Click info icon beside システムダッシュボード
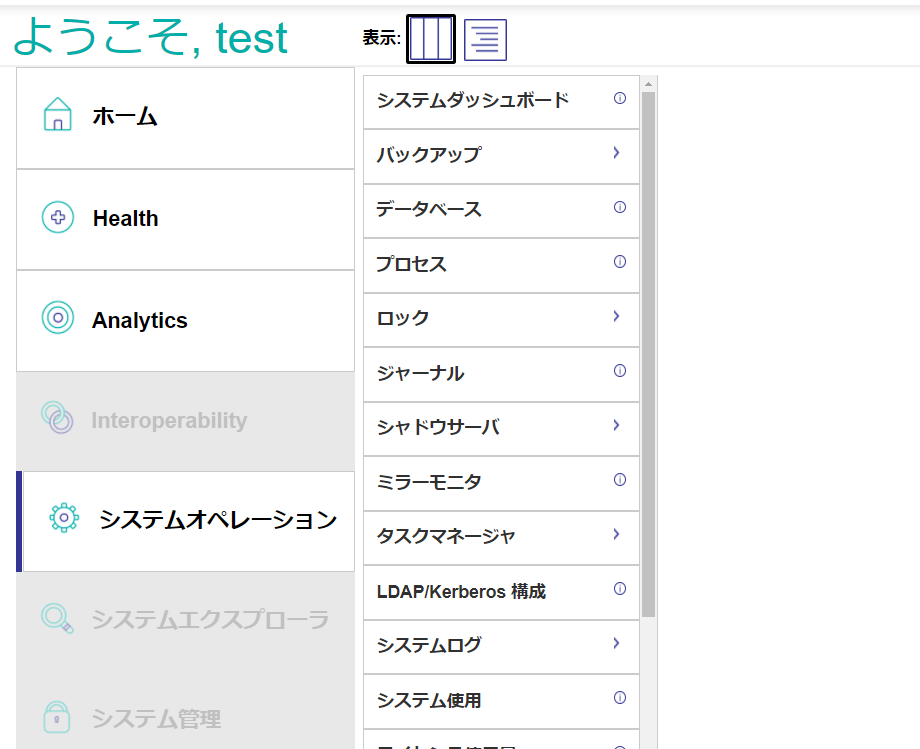Viewport: 920px width, 749px height. point(619,99)
